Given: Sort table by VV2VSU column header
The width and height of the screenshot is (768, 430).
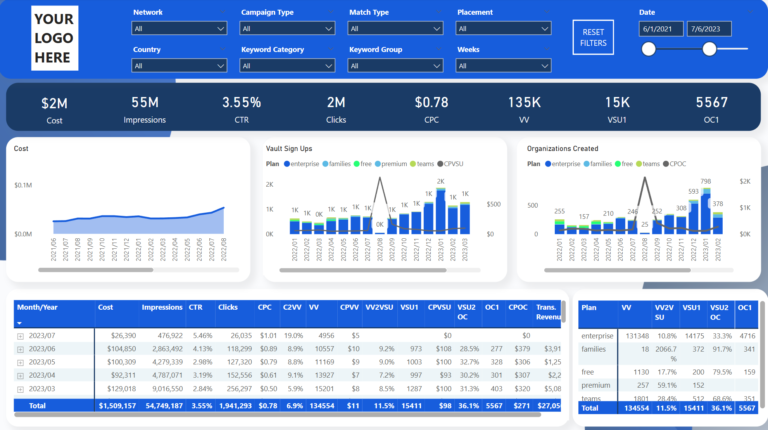Looking at the screenshot, I should (379, 307).
